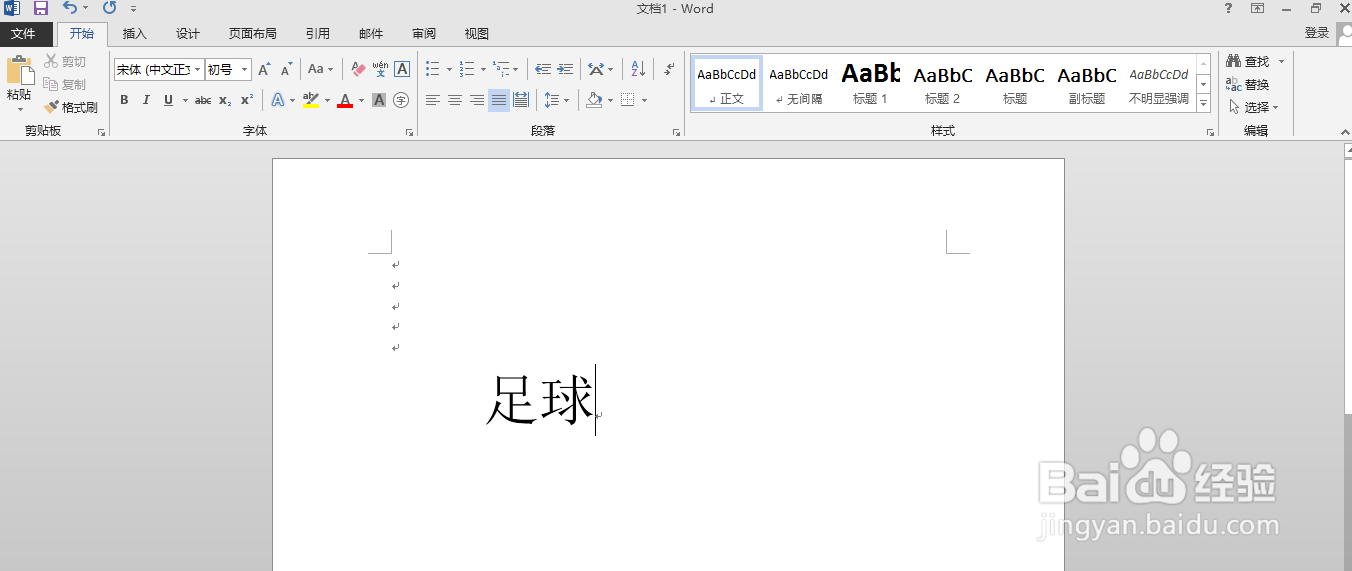Viewport: 1352px width, 571px height.
Task: Click the Grow Font icon
Action: coord(264,70)
